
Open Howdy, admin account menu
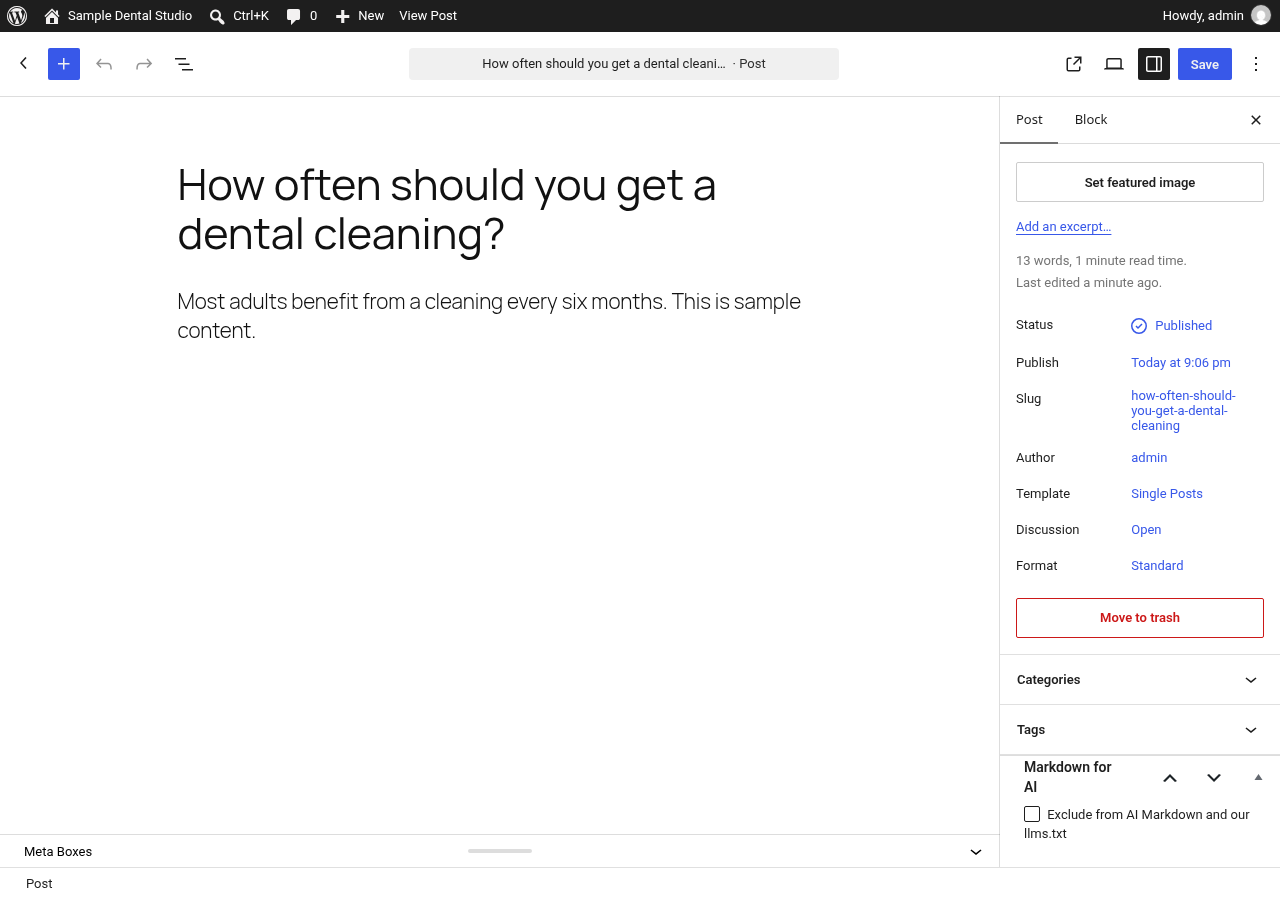pyautogui.click(x=1216, y=16)
